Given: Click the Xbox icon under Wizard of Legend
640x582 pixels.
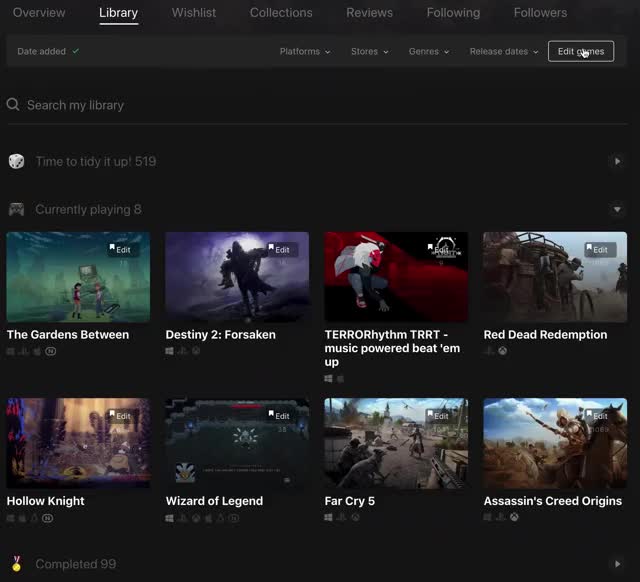Looking at the screenshot, I should point(196,518).
